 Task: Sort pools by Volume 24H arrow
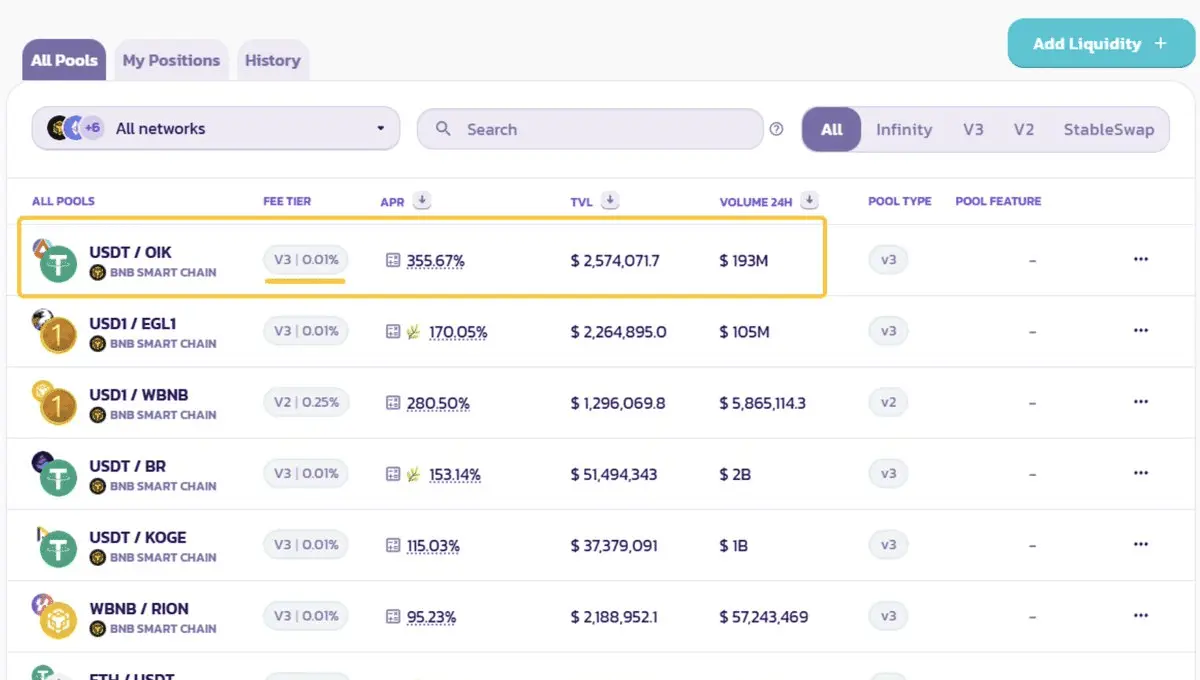[x=810, y=201]
